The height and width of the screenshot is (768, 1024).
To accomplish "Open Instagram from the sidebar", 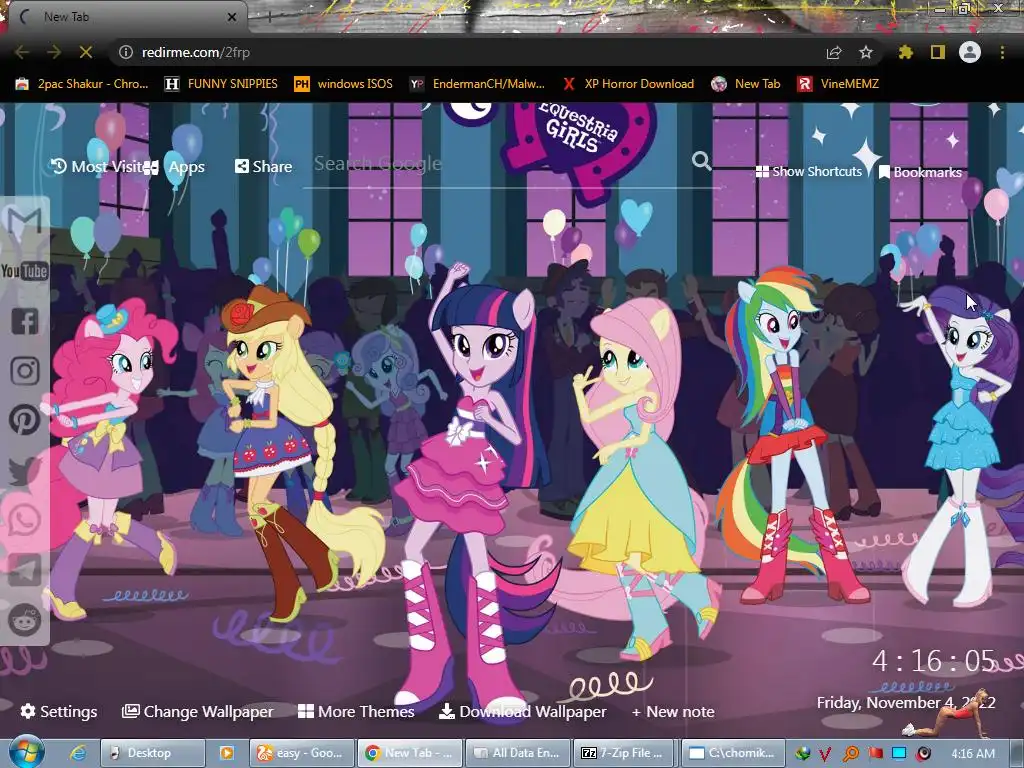I will (25, 370).
